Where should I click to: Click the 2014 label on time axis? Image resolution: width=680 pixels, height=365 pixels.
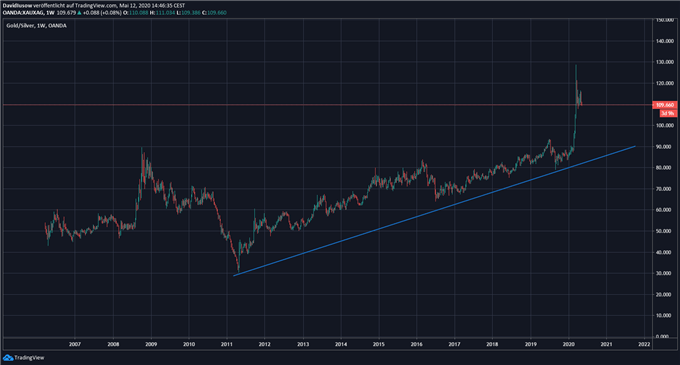coord(341,344)
